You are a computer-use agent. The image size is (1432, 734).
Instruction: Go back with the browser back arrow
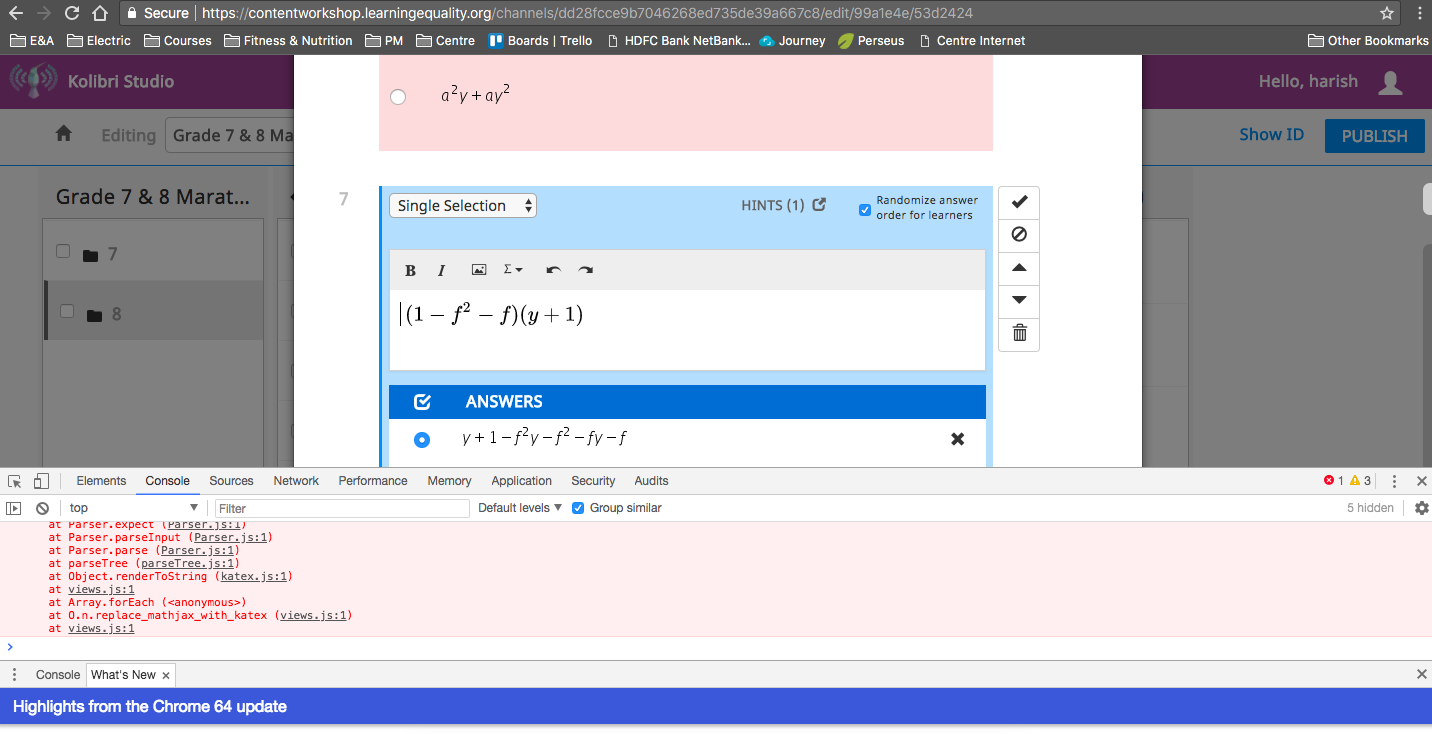16,13
